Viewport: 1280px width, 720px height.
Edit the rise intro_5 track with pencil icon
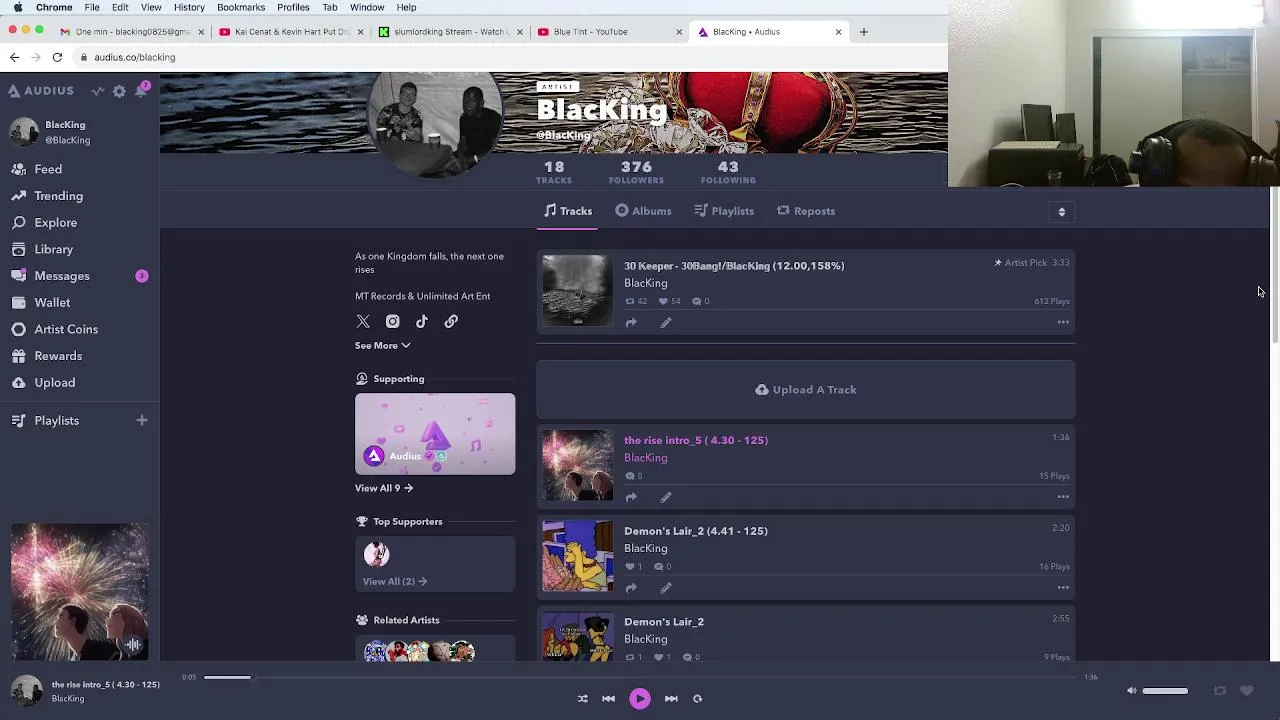point(666,497)
